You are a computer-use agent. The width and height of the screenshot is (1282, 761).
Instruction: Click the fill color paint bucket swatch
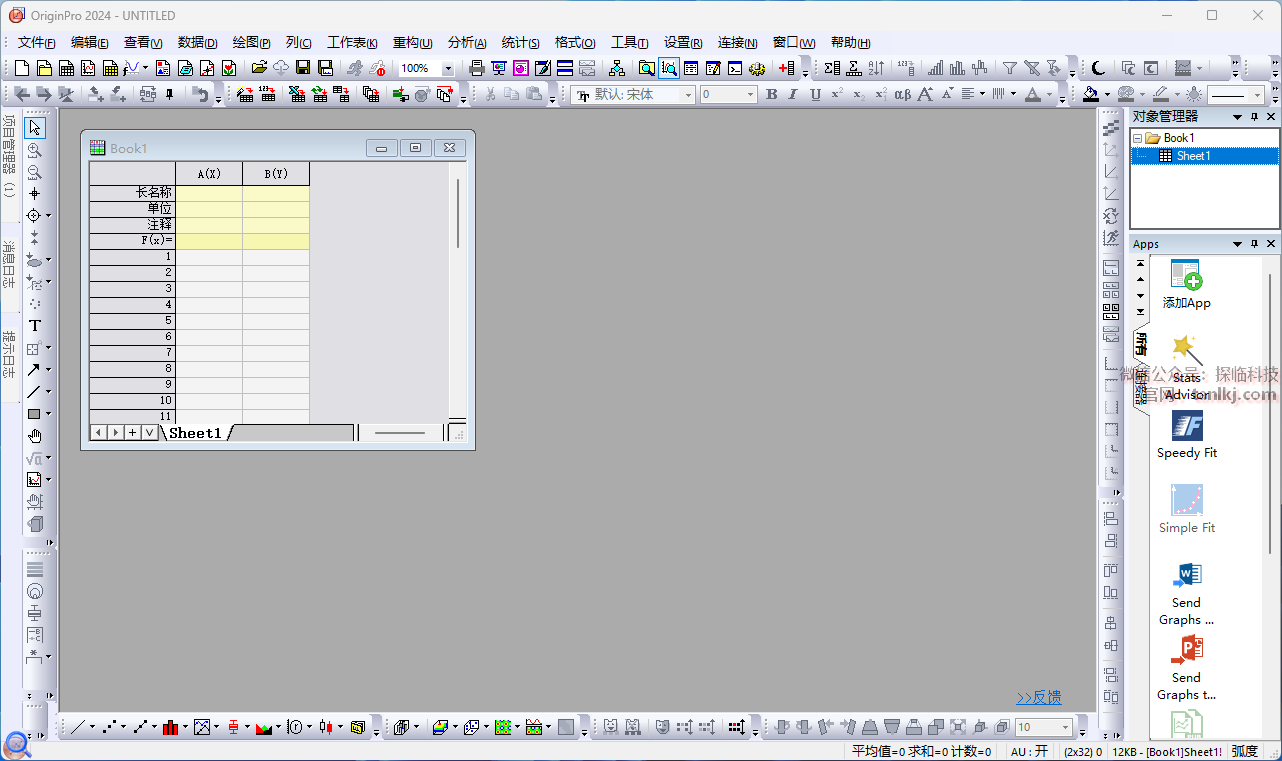[x=1091, y=94]
